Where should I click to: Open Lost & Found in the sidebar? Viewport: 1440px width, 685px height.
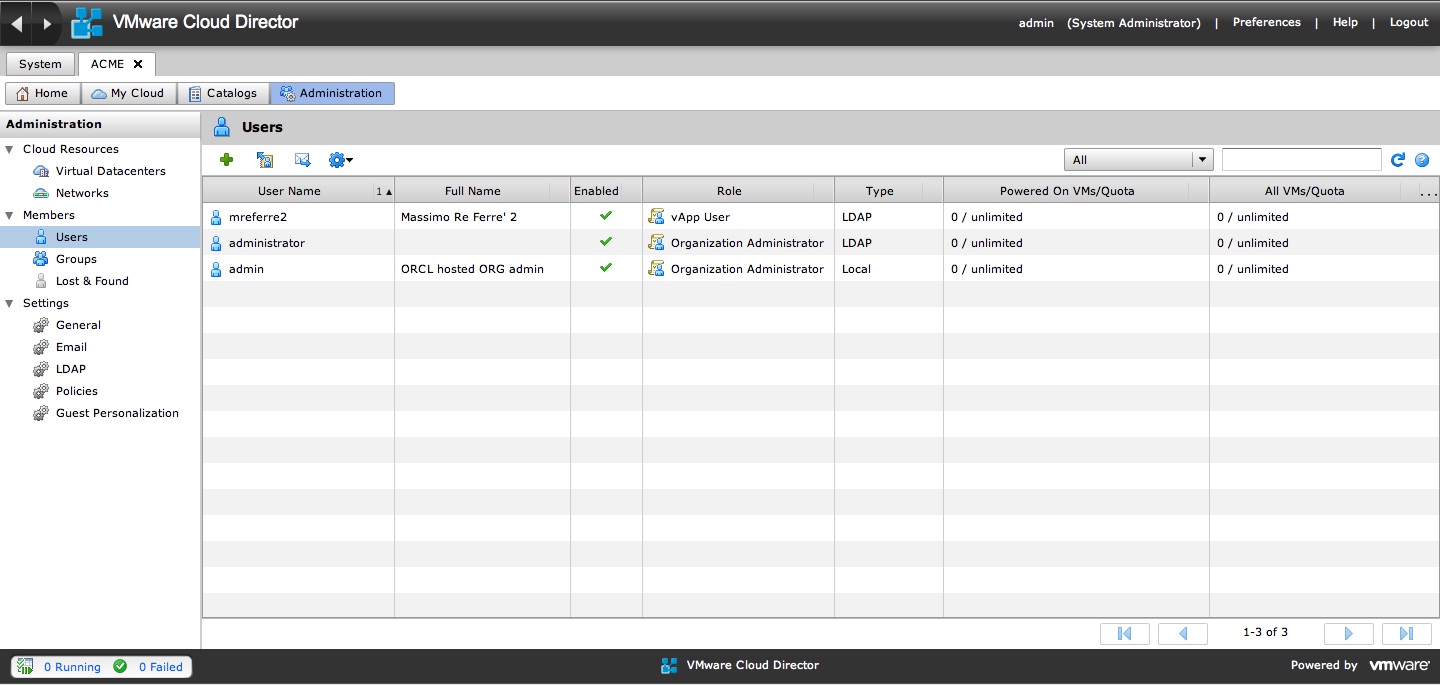coord(92,281)
